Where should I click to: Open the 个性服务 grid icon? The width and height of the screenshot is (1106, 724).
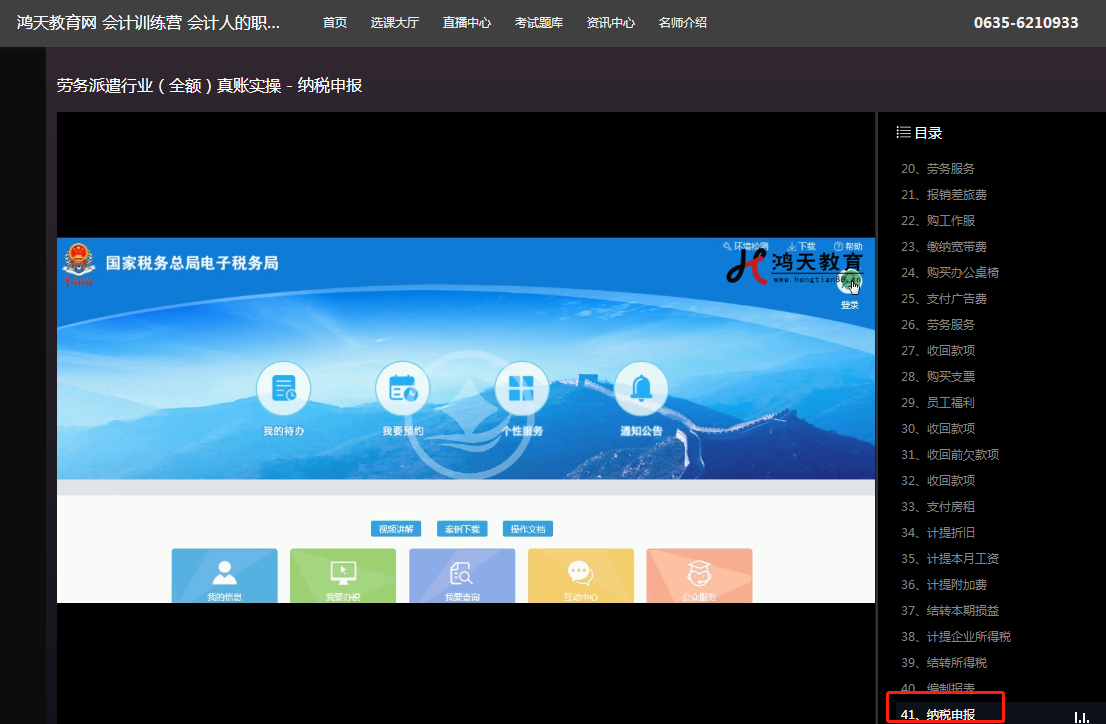coord(522,388)
